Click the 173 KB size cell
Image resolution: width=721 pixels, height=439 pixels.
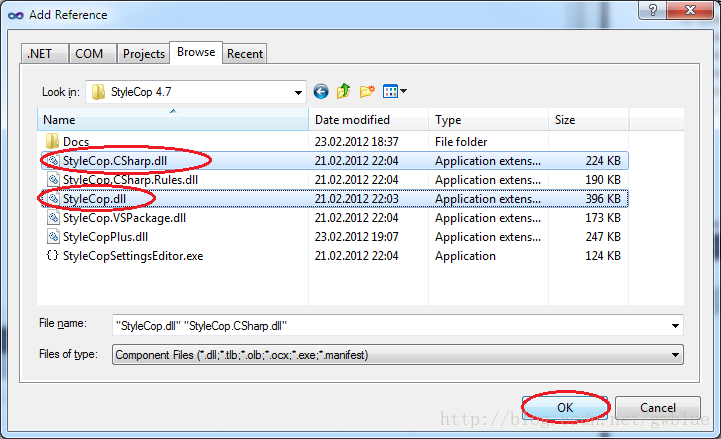(603, 217)
